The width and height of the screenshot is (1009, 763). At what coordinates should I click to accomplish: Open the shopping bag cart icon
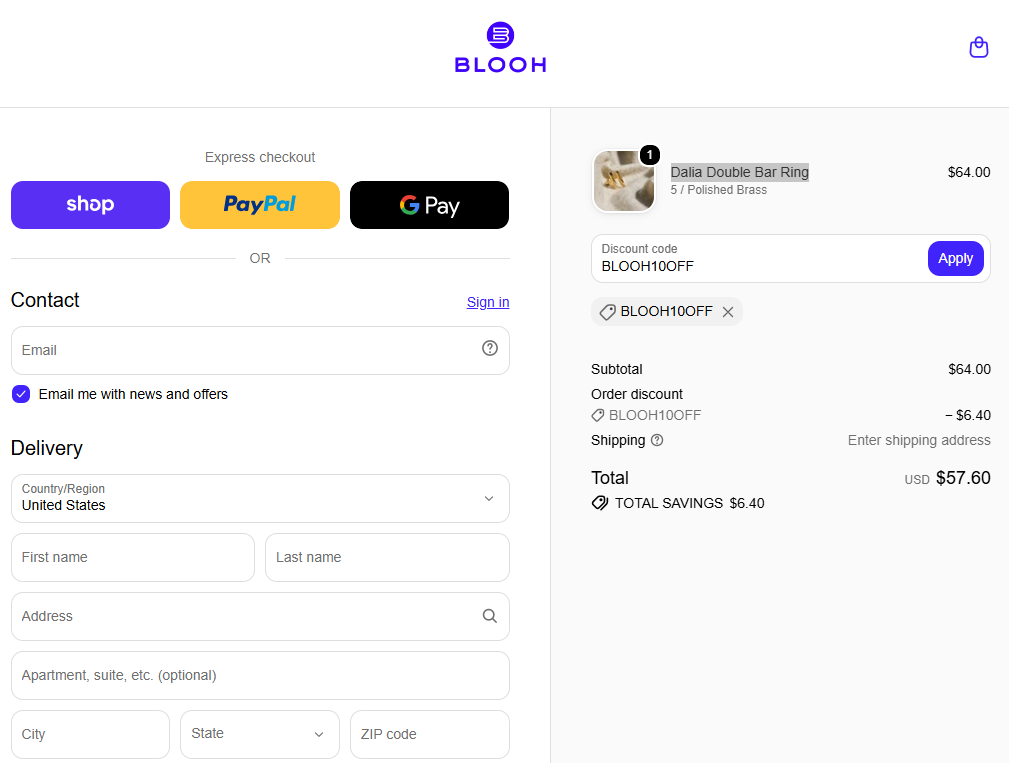point(979,47)
